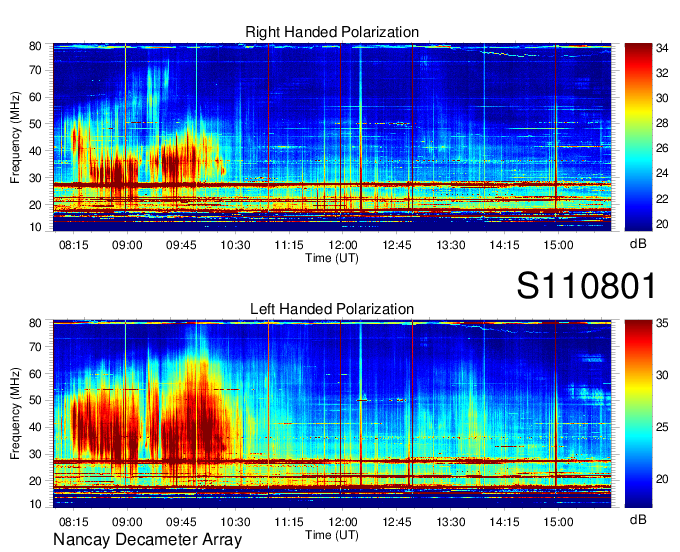The height and width of the screenshot is (552, 680).
Task: Select the S110801 label
Action: point(587,285)
